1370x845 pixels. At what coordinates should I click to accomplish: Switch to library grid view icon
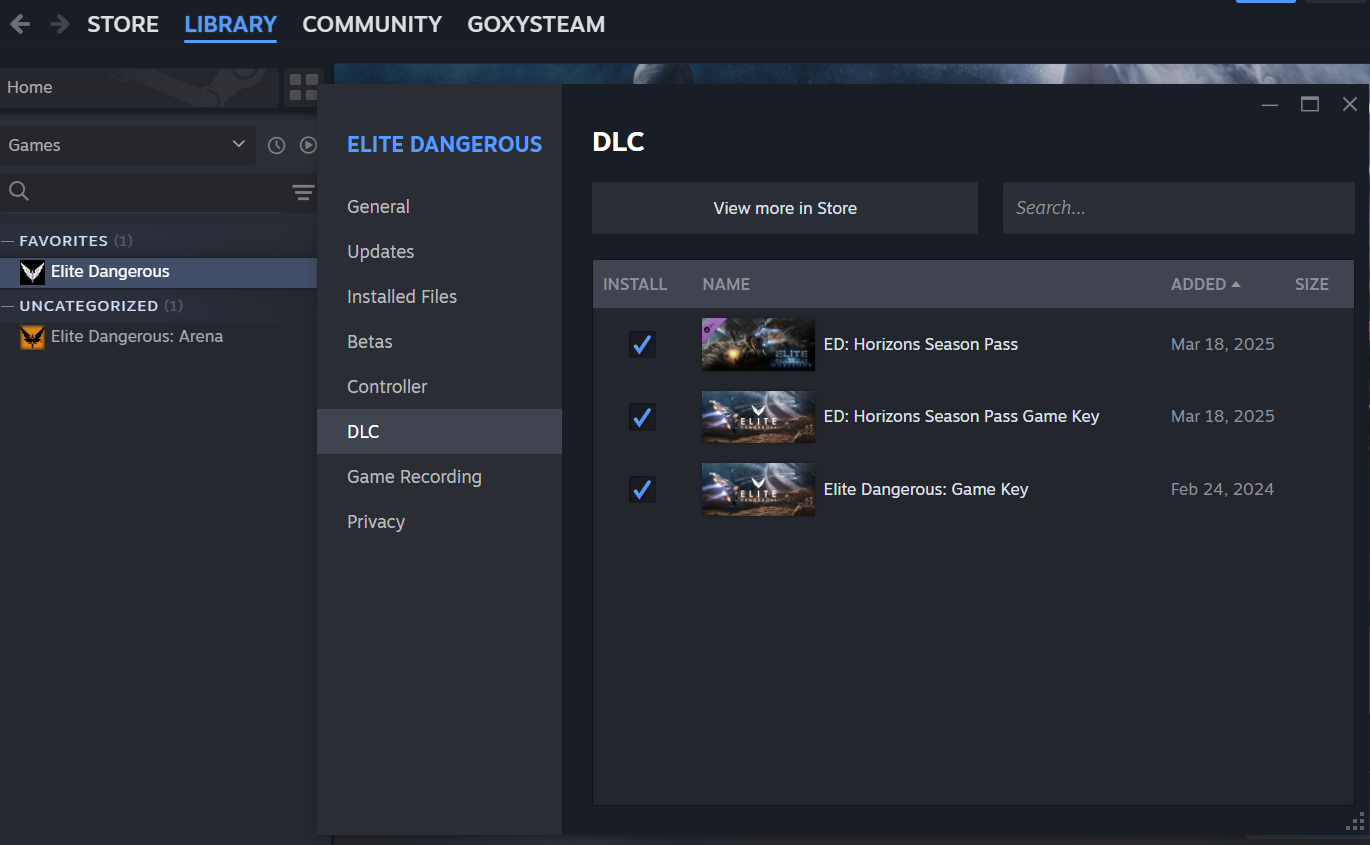click(304, 87)
